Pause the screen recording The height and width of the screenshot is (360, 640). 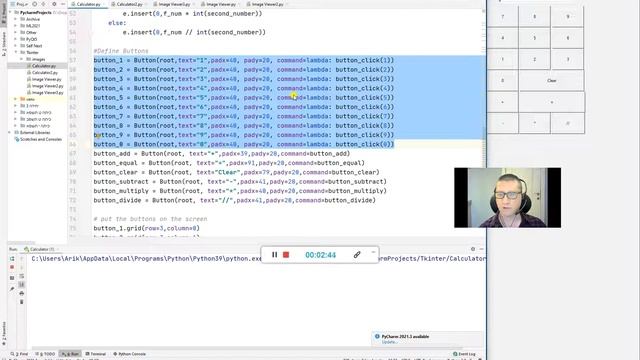click(x=274, y=255)
